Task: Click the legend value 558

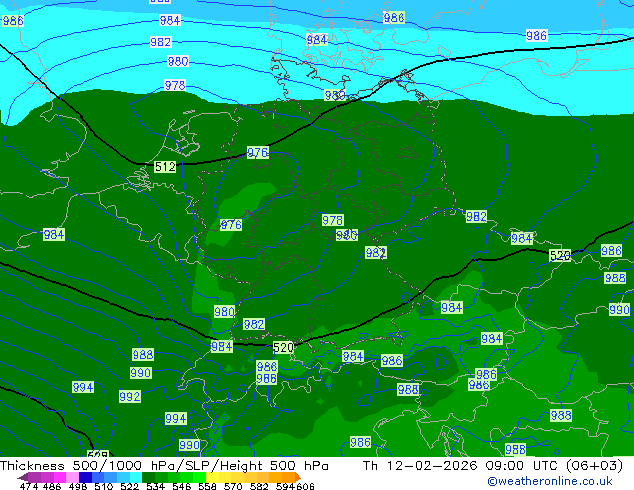Action: 207,486
